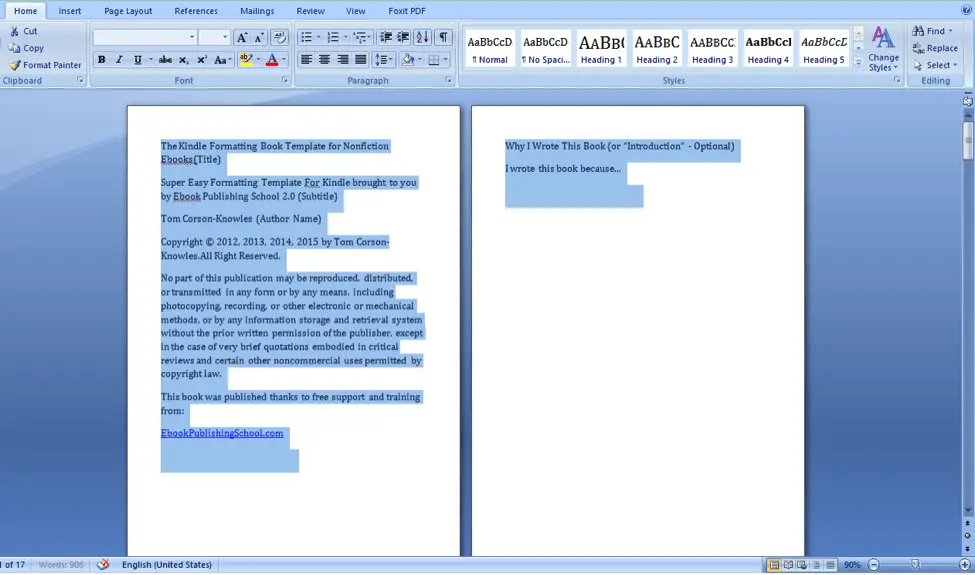The width and height of the screenshot is (975, 575).
Task: Toggle Italic formatting
Action: click(x=119, y=60)
